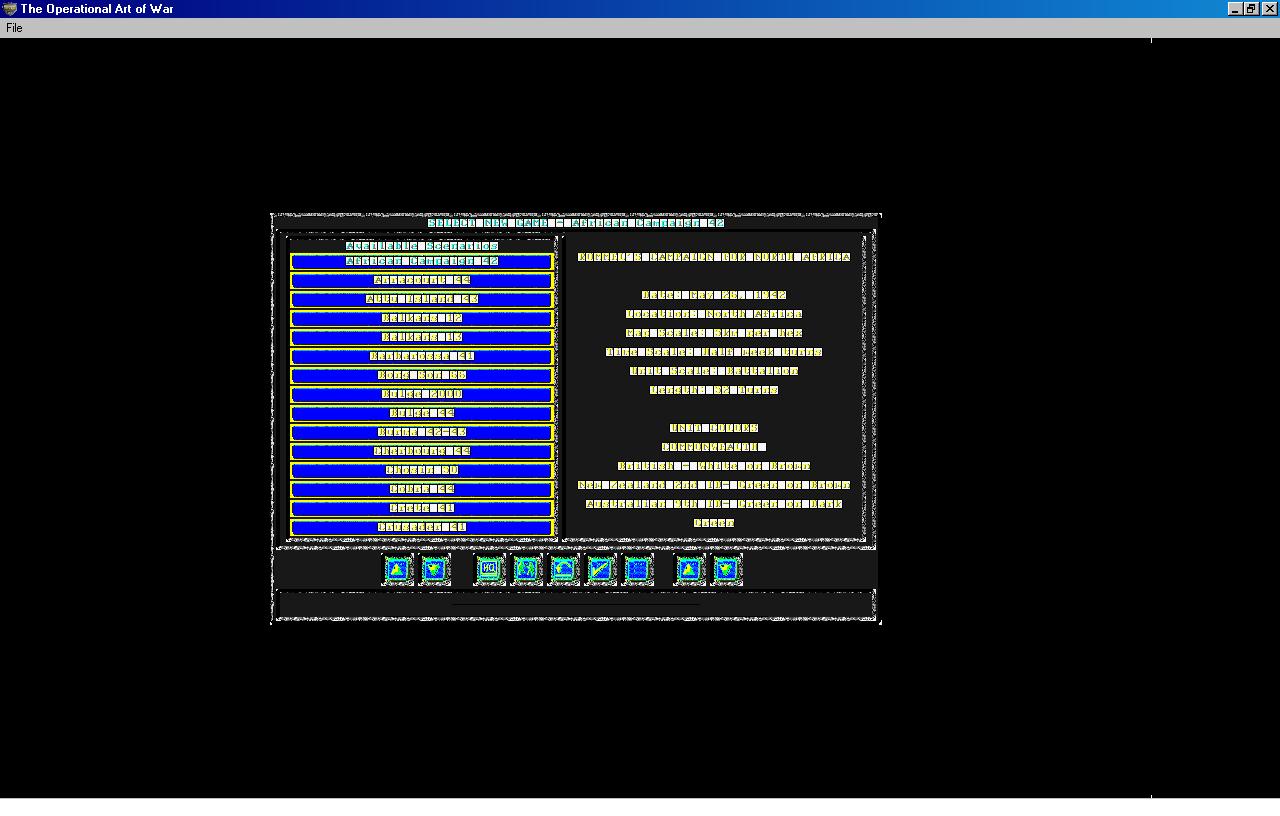This screenshot has height=816, width=1280.
Task: Pick the Cherbourg 44 scenario
Action: [x=422, y=452]
